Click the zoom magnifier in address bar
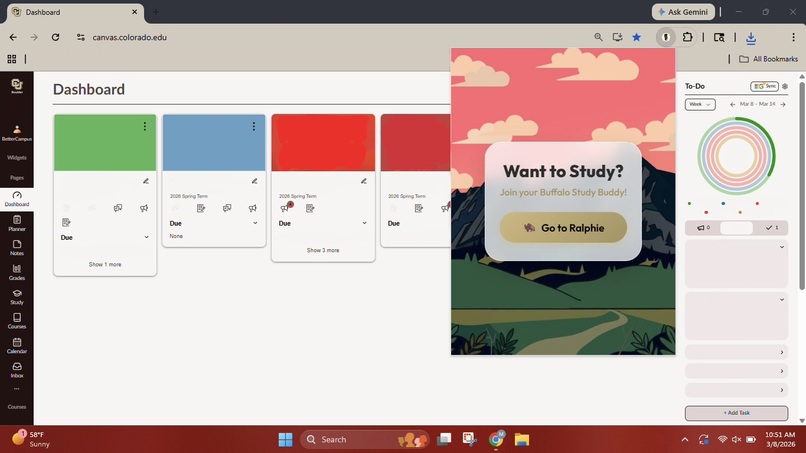 click(x=598, y=37)
